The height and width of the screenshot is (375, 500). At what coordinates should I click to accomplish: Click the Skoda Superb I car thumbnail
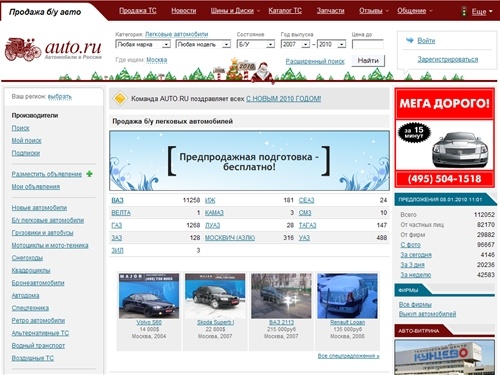point(215,296)
